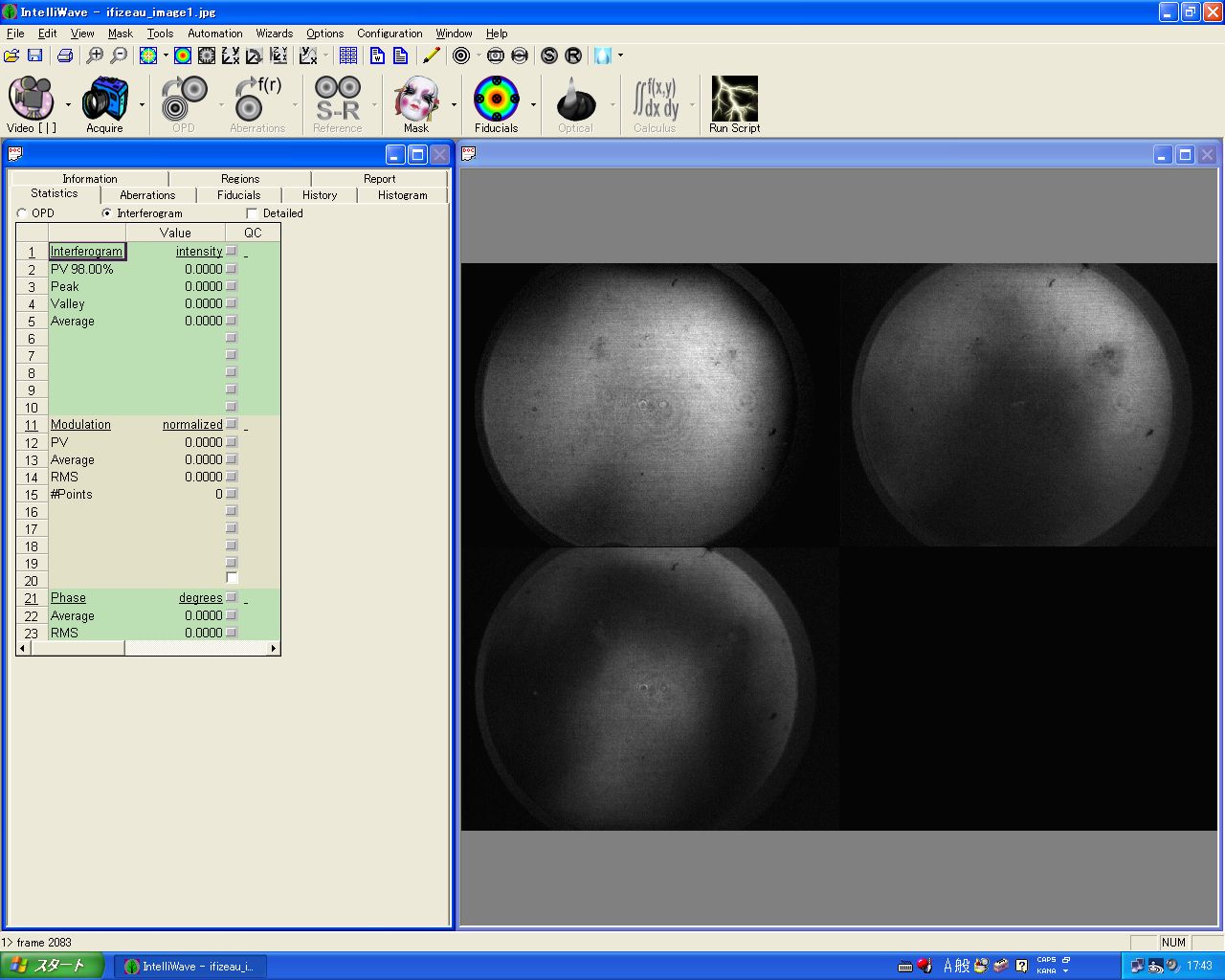Click the underlined Phase heading
Viewport: 1225px width, 980px height.
[68, 598]
